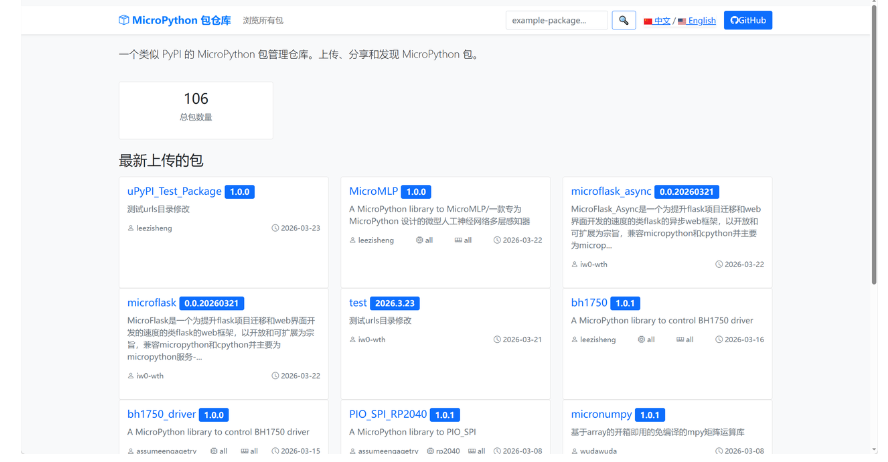Image resolution: width=888 pixels, height=462 pixels.
Task: Click the MicroPython package cube logo icon
Action: coord(123,20)
